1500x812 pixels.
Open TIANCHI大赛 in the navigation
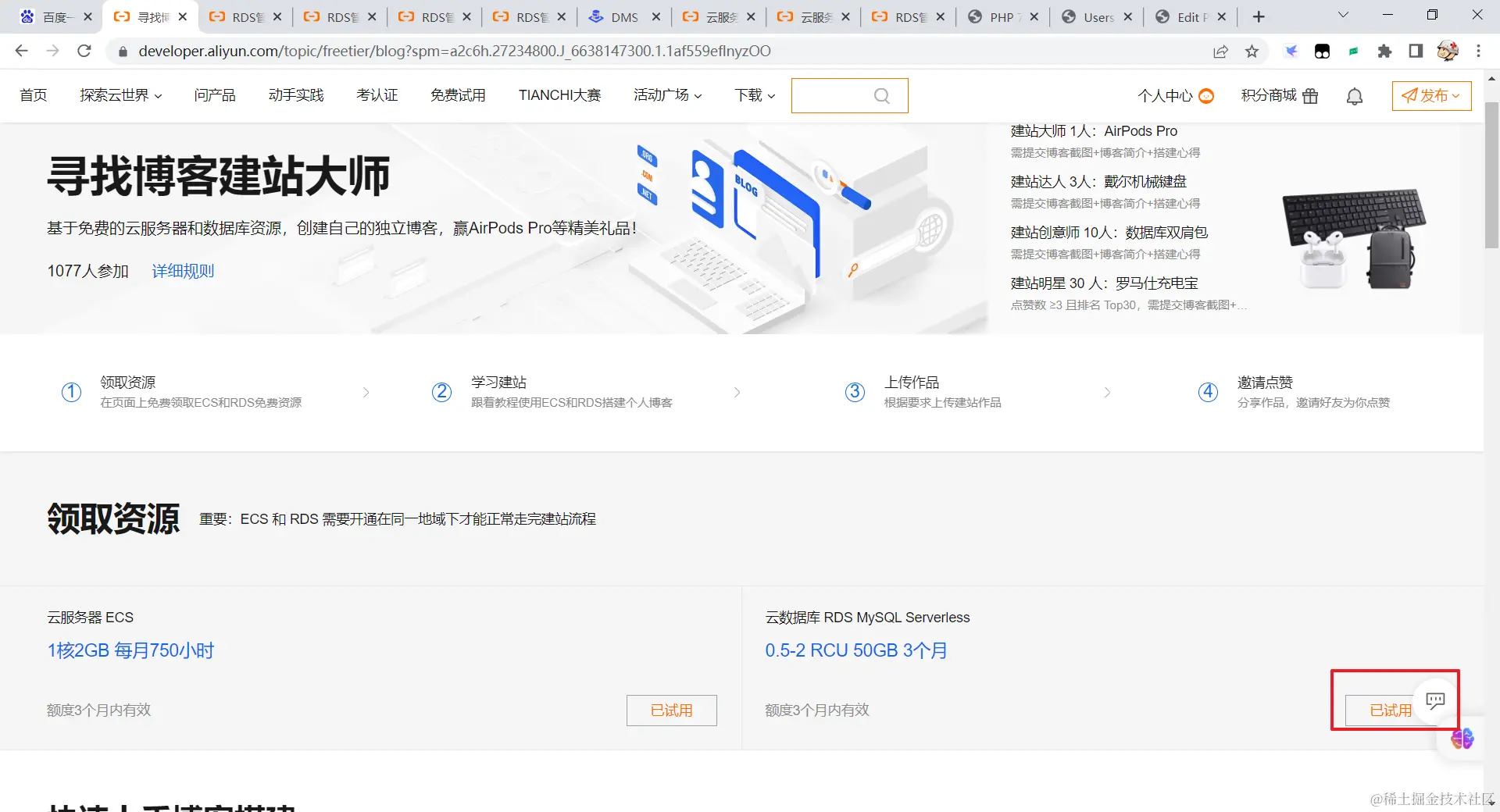(559, 95)
